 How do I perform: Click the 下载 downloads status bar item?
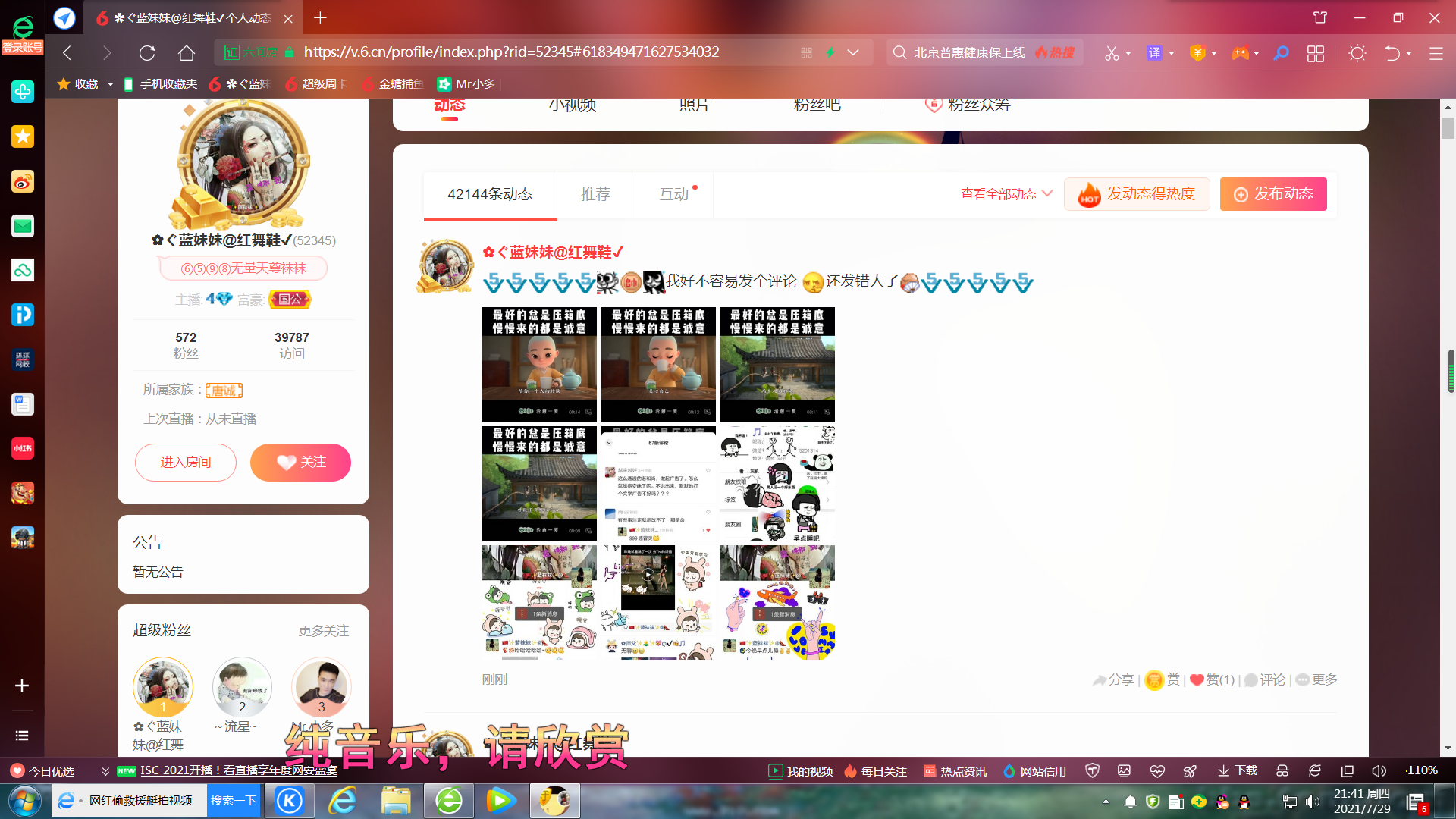click(1238, 771)
